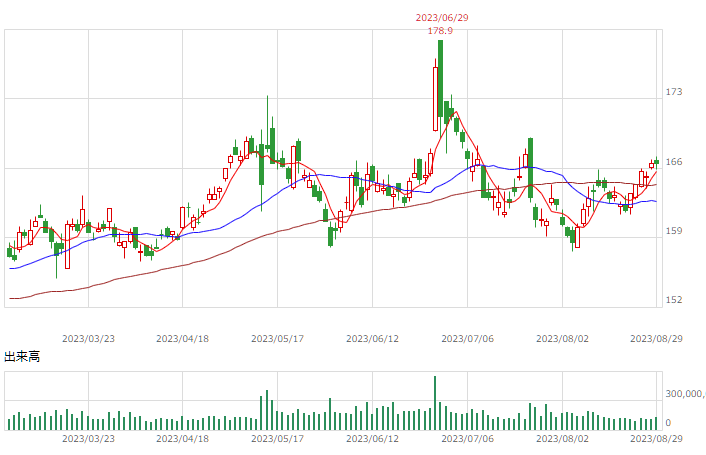706x455 pixels.
Task: Select 2023/04/18 date under the price chart
Action: coord(182,338)
